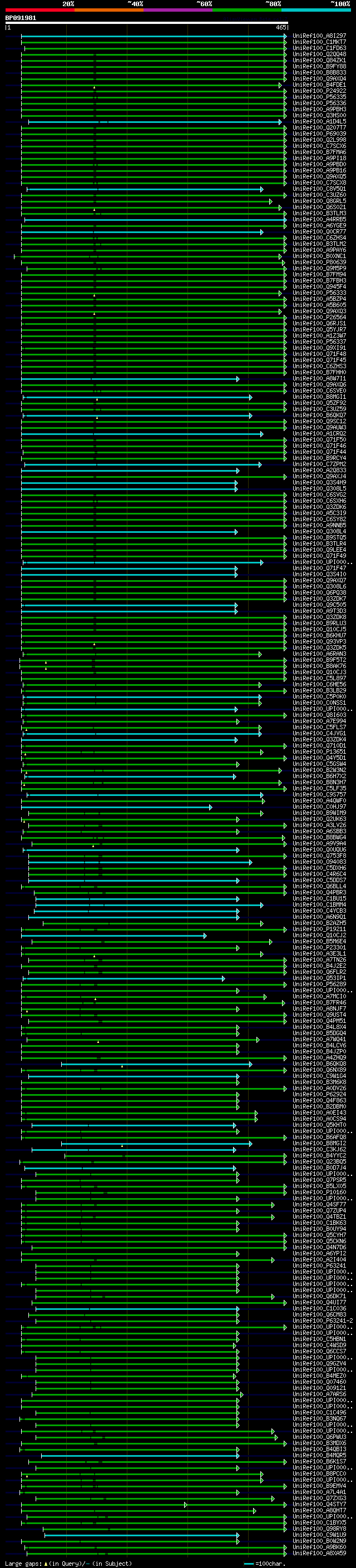Image resolution: width=356 pixels, height=1568 pixels.
Task: Click label UniRef100_Q753F8
Action: coord(319,856)
